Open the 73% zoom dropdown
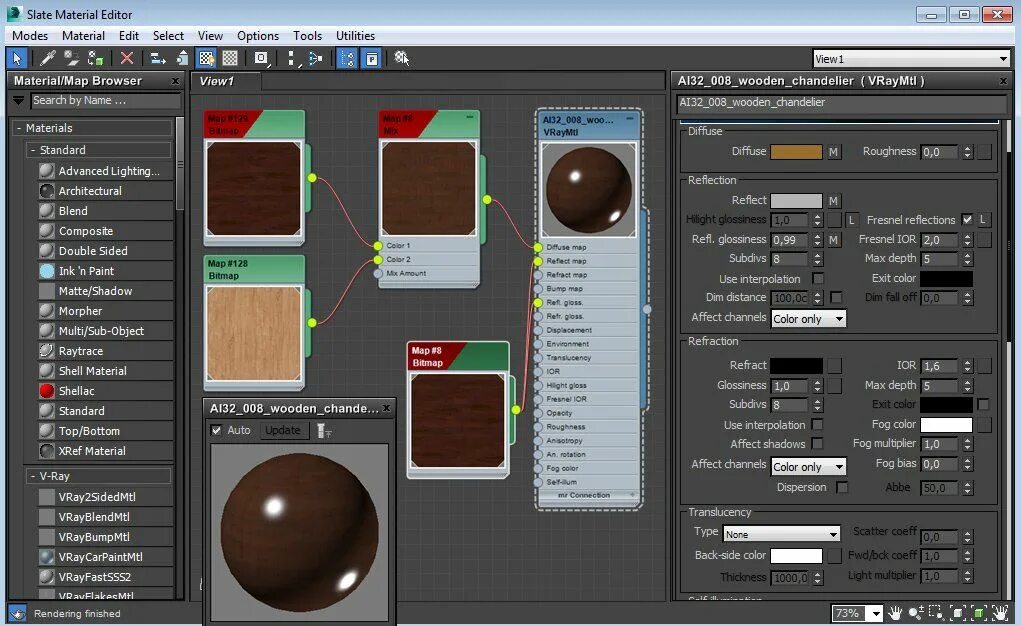The image size is (1021, 626). pos(876,614)
